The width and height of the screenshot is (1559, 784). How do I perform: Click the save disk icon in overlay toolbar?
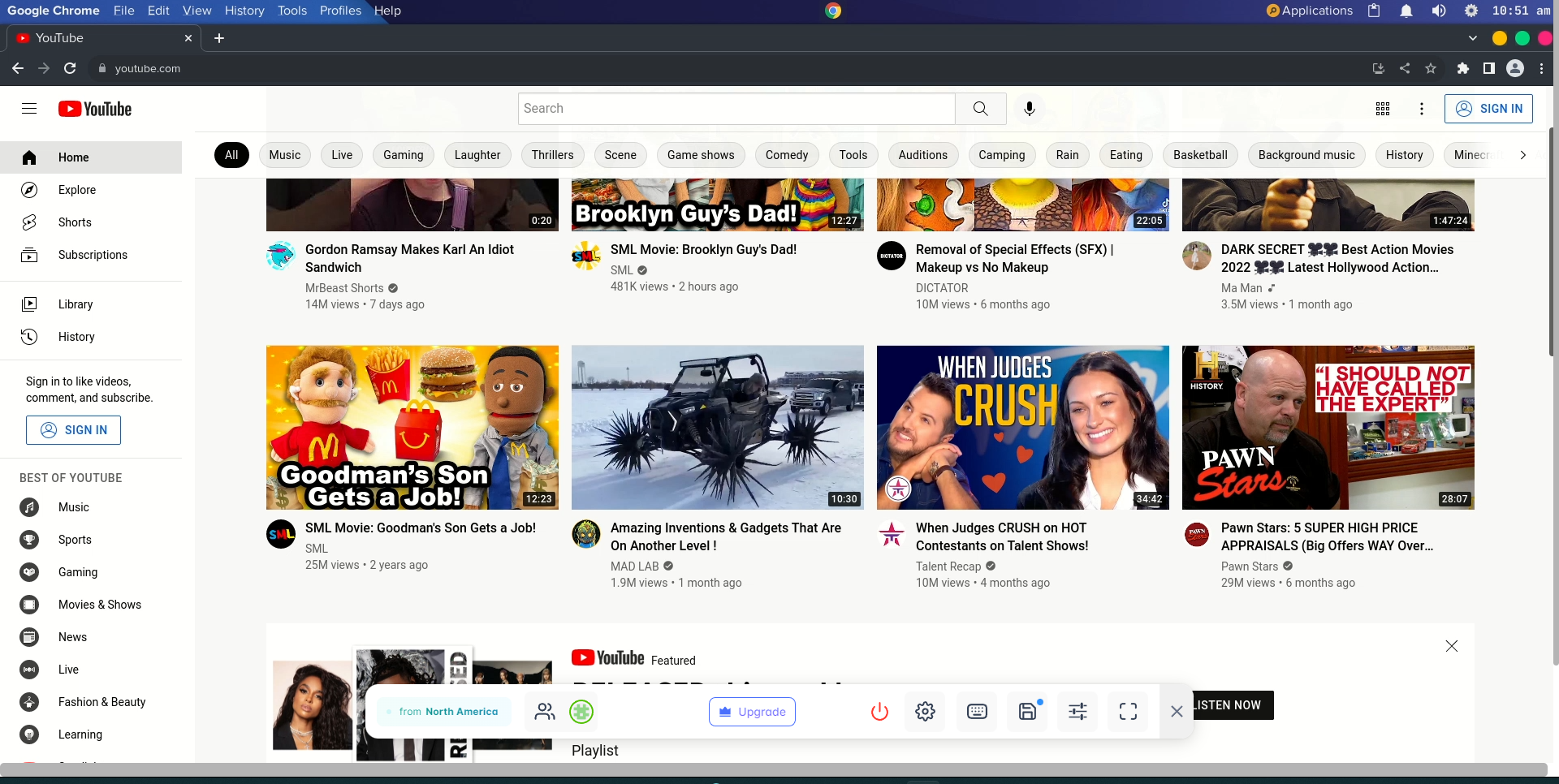[1028, 712]
